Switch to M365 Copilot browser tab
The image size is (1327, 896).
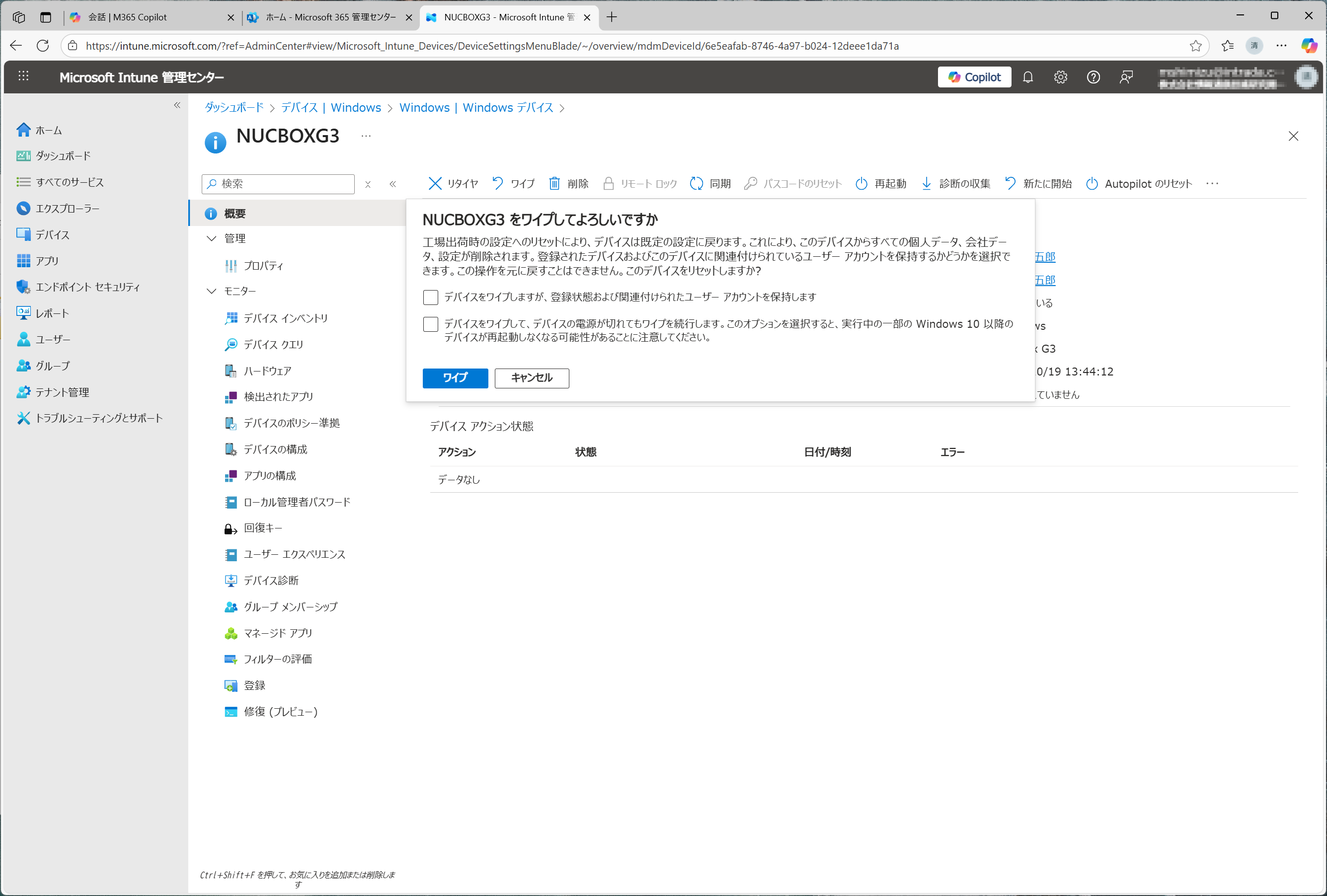click(127, 17)
